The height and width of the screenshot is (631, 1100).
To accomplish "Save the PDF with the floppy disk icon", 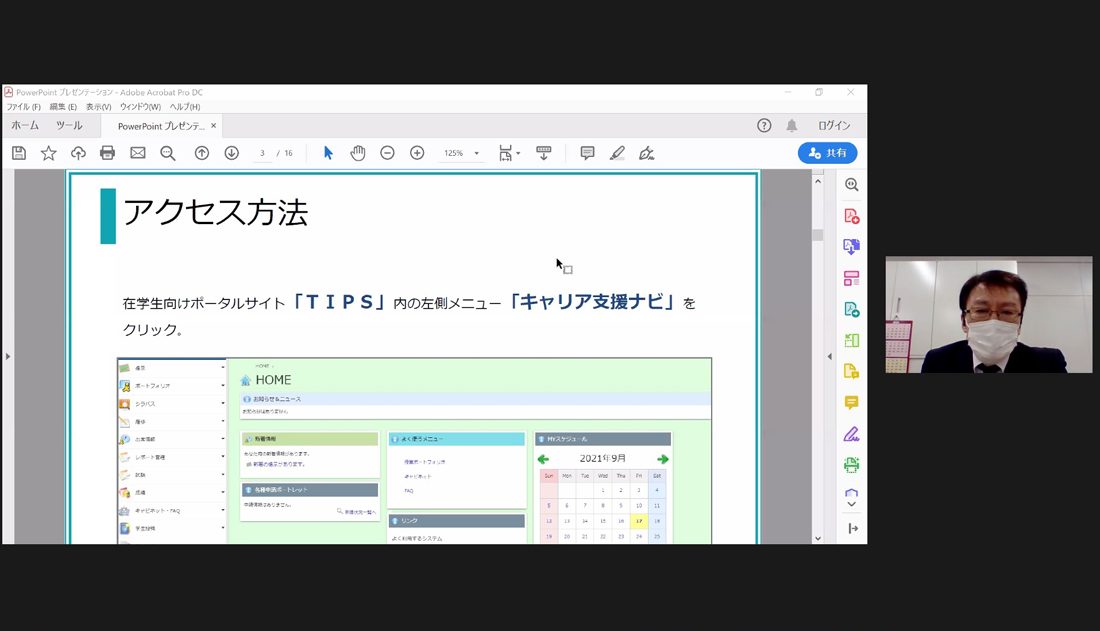I will [x=19, y=153].
